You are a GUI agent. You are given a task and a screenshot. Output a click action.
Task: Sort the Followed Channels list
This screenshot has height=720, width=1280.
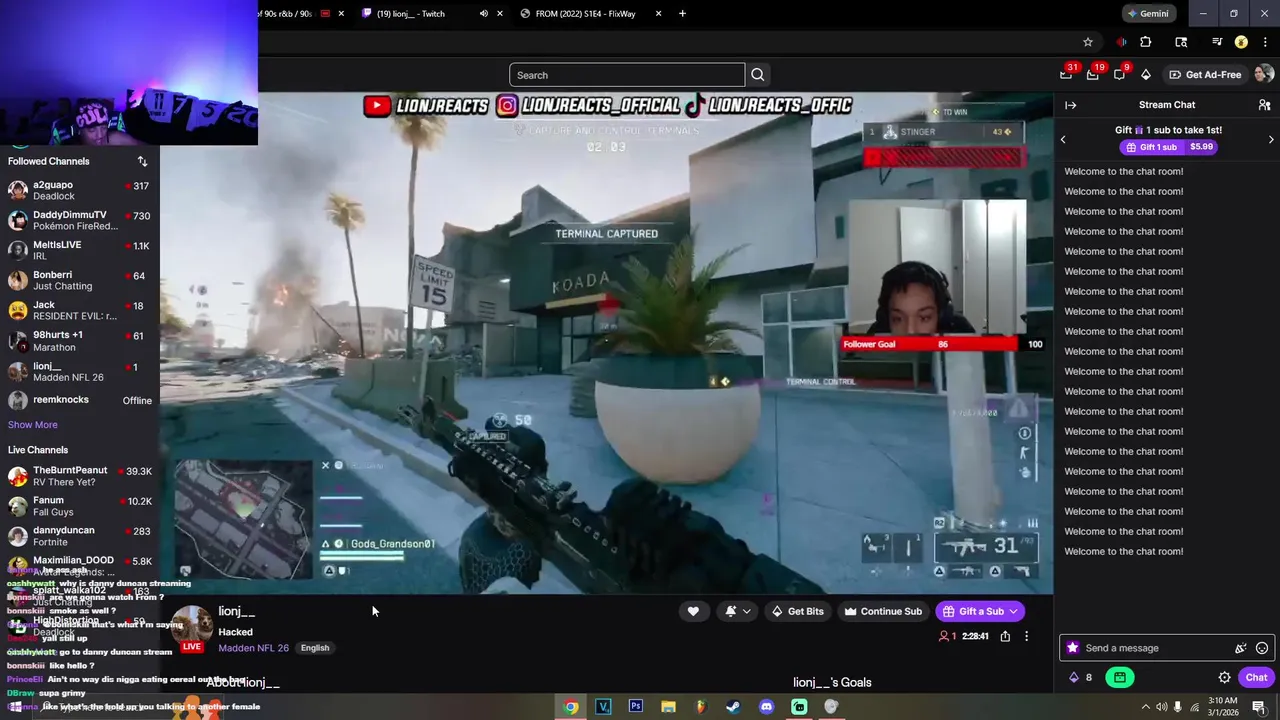(x=142, y=161)
